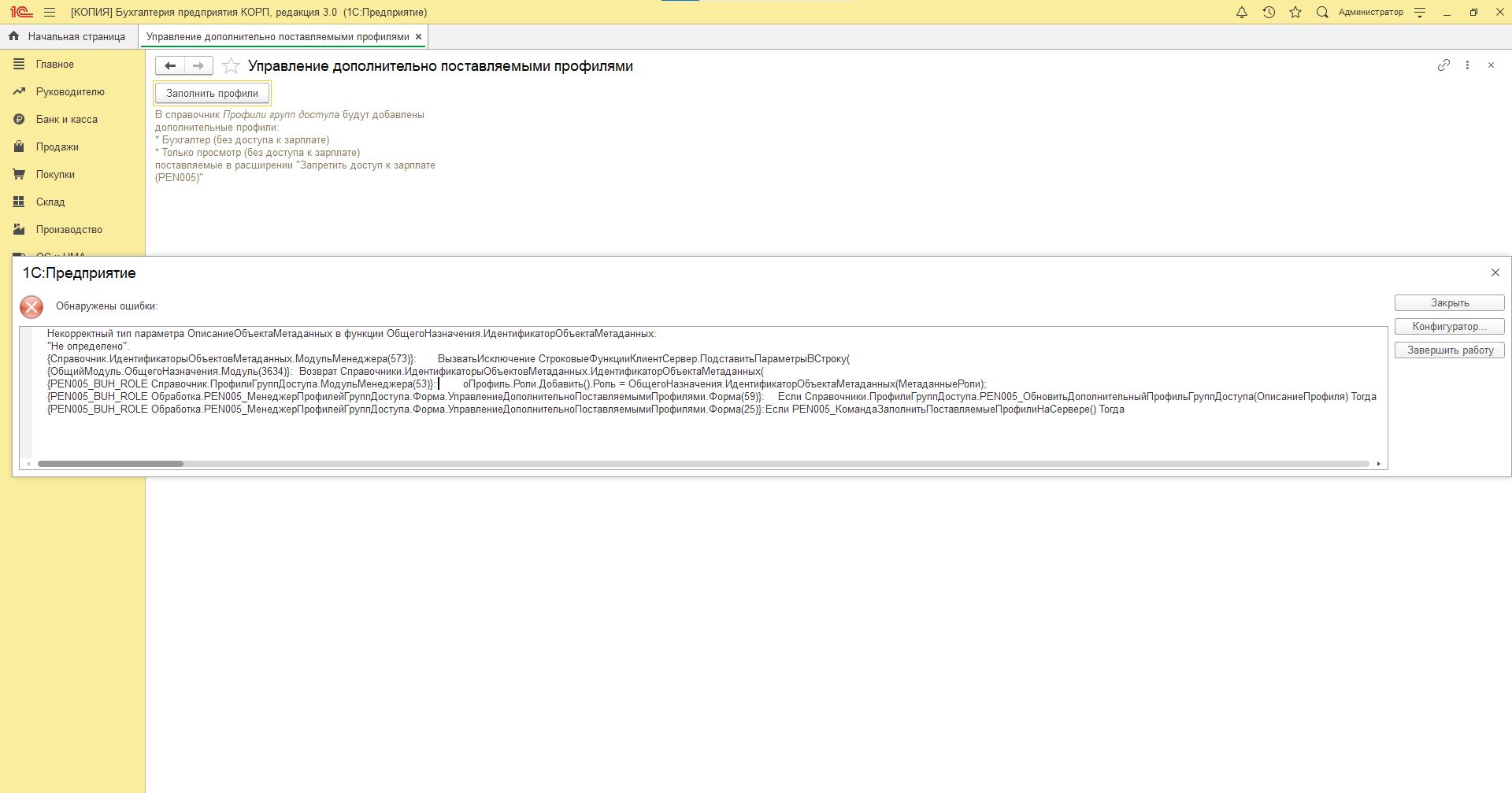The image size is (1512, 793).
Task: Open favorites star in title bar
Action: (1295, 13)
